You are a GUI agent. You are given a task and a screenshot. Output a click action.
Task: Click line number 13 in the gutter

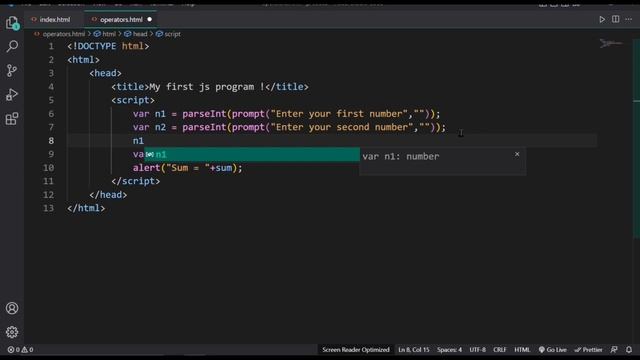(x=48, y=208)
